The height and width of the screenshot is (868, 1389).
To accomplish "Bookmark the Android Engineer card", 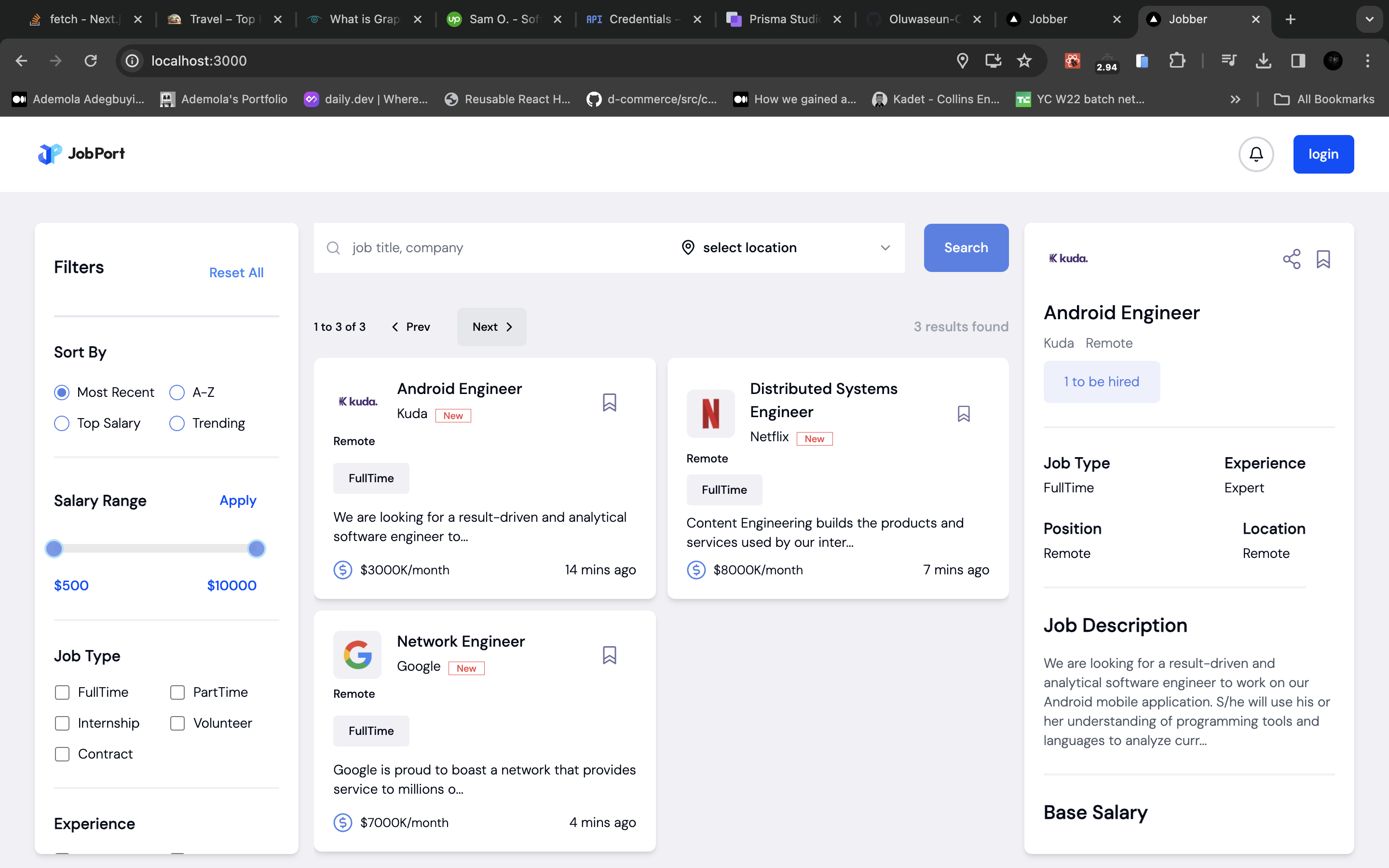I will tap(609, 403).
